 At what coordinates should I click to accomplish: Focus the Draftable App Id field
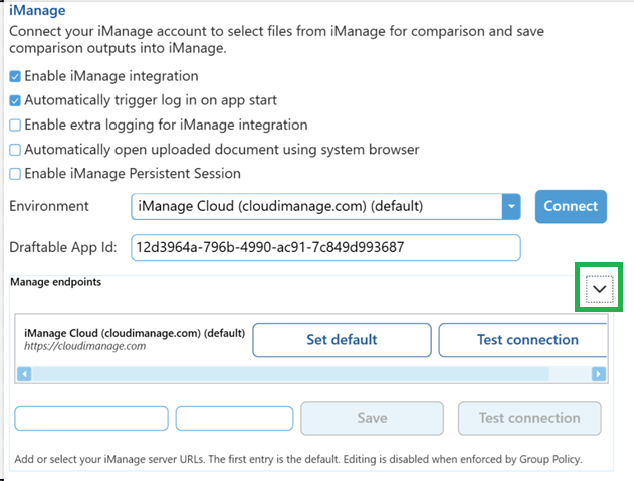325,247
